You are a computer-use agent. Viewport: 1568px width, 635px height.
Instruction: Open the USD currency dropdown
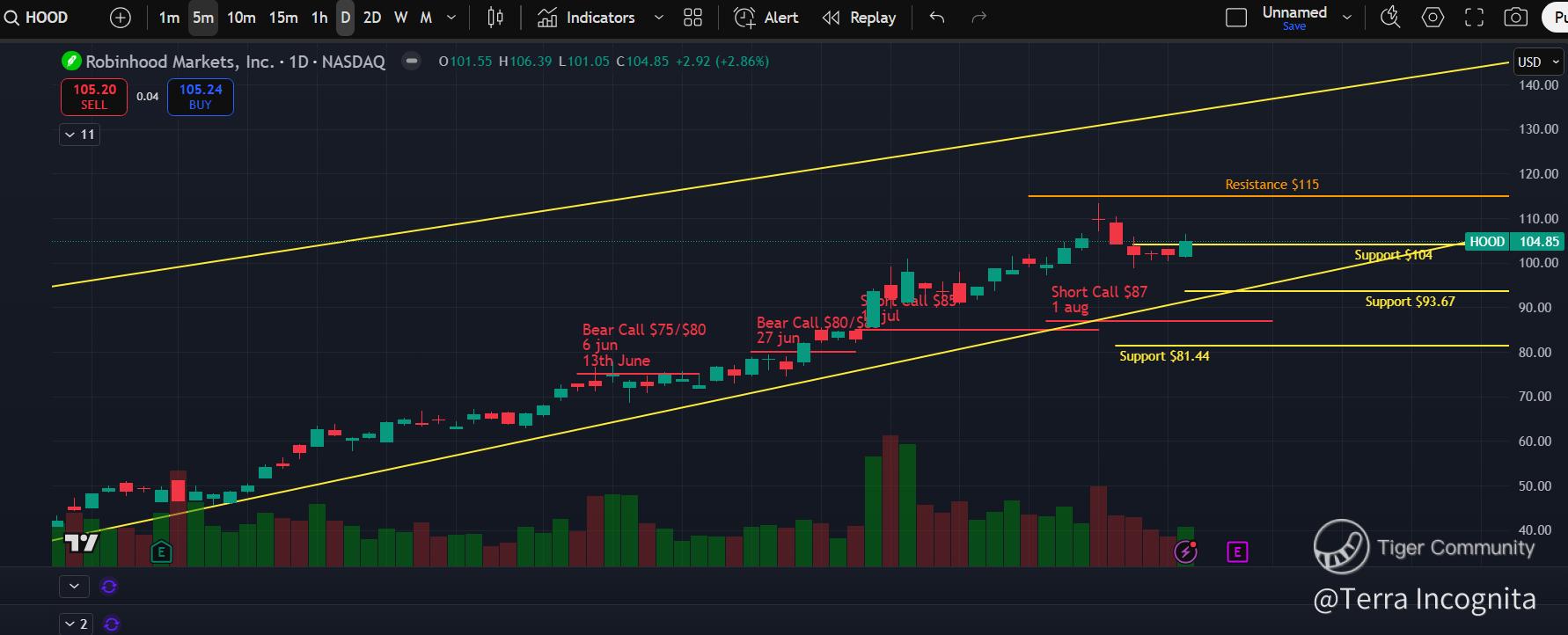[1538, 62]
